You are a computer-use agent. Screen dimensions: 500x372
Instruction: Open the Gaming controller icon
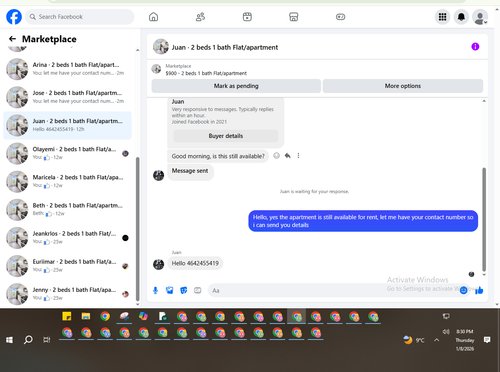[x=340, y=17]
